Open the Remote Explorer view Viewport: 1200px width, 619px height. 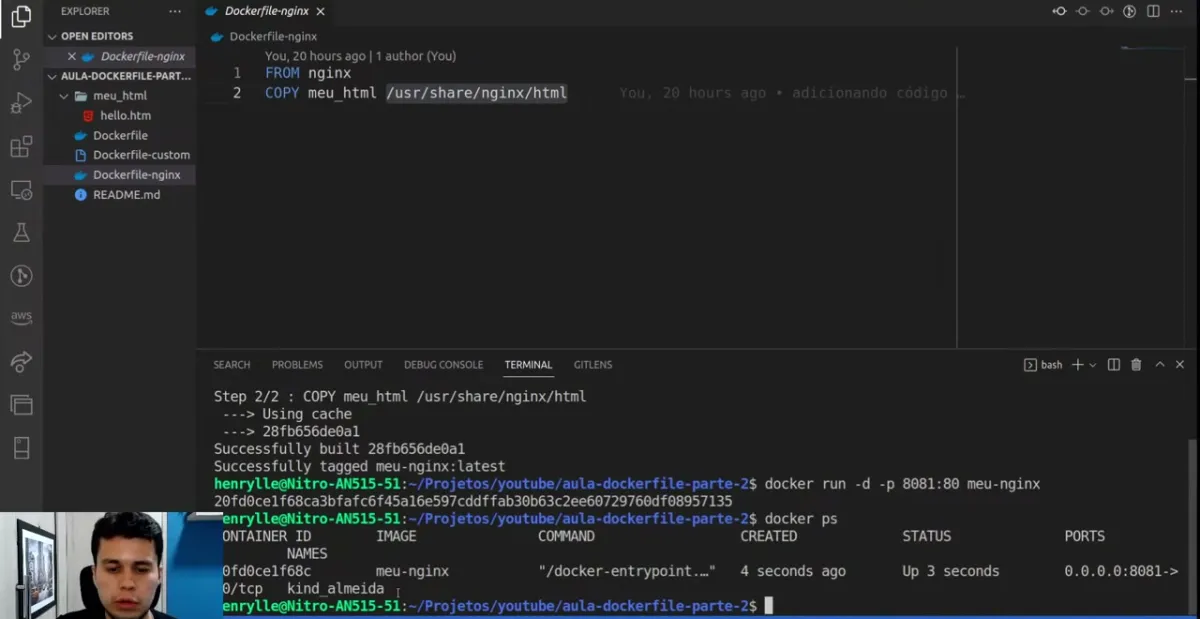point(21,190)
